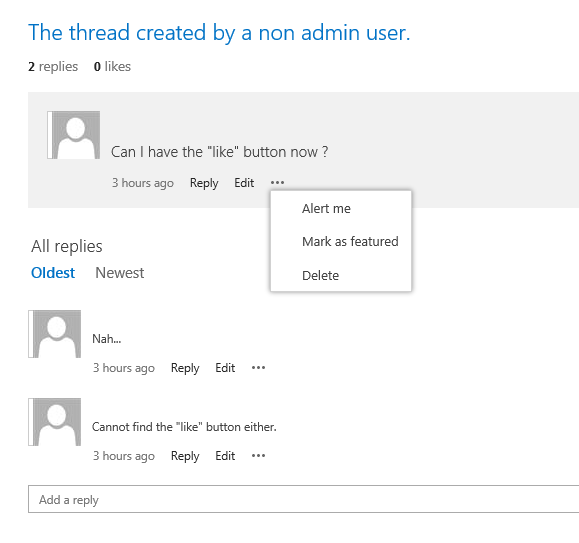Click the avatar beside the "Cannot find" reply
The width and height of the screenshot is (579, 543).
click(55, 422)
